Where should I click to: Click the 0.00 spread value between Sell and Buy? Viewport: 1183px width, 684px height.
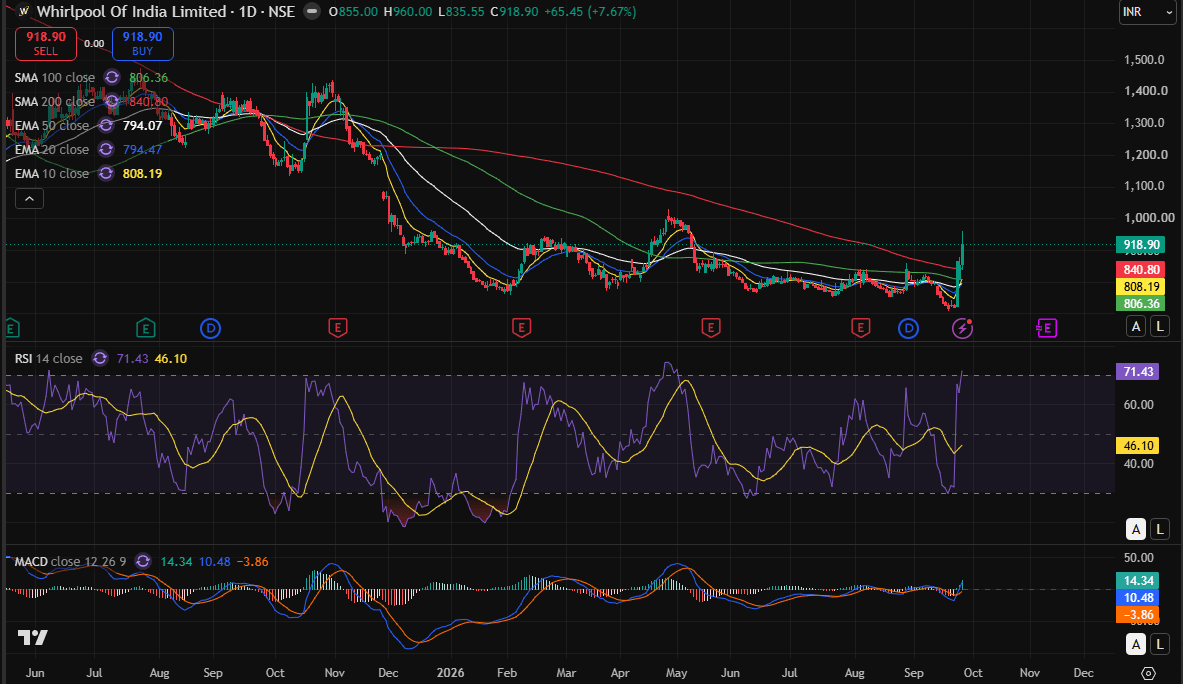coord(94,44)
